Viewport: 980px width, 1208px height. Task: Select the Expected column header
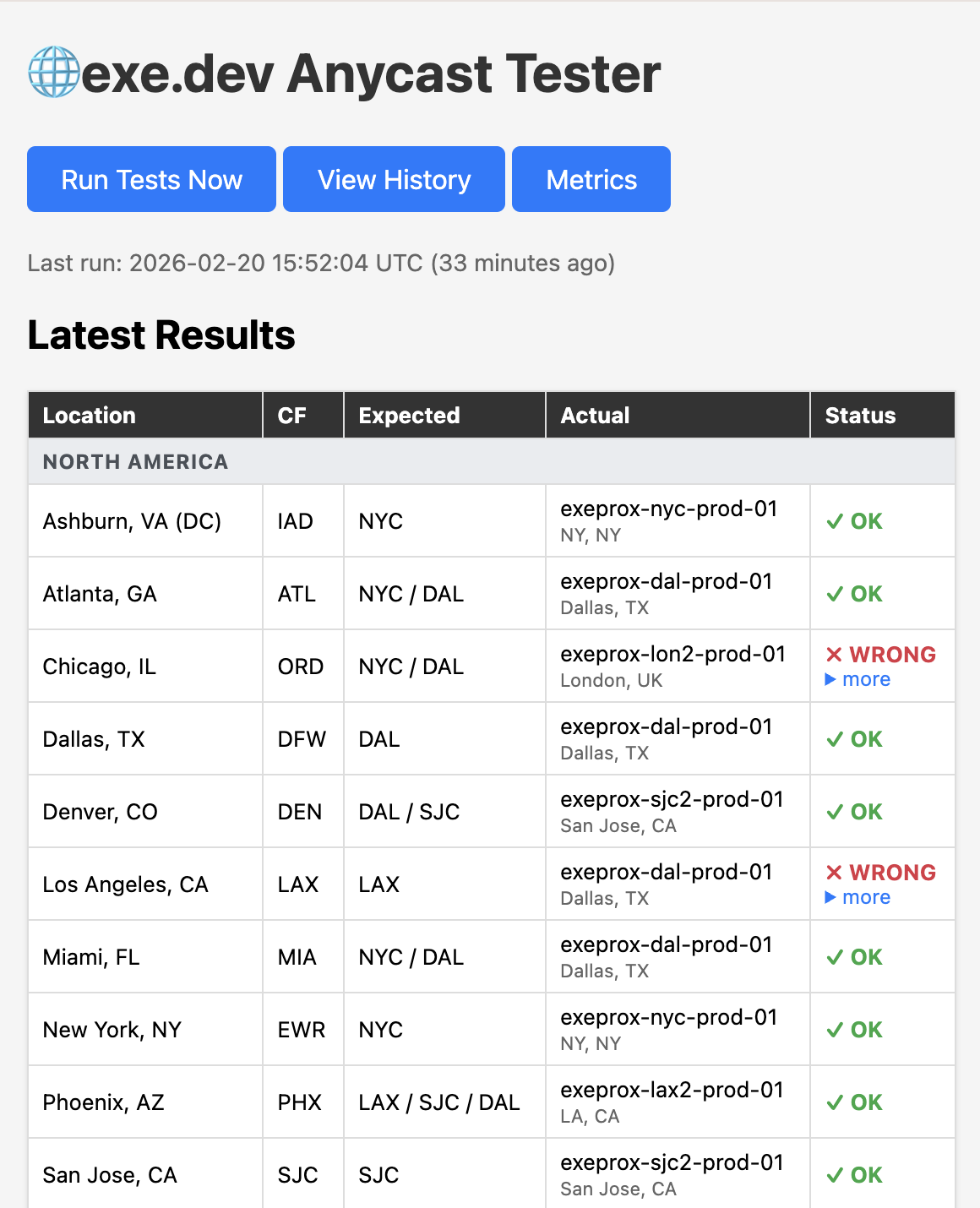coord(409,415)
